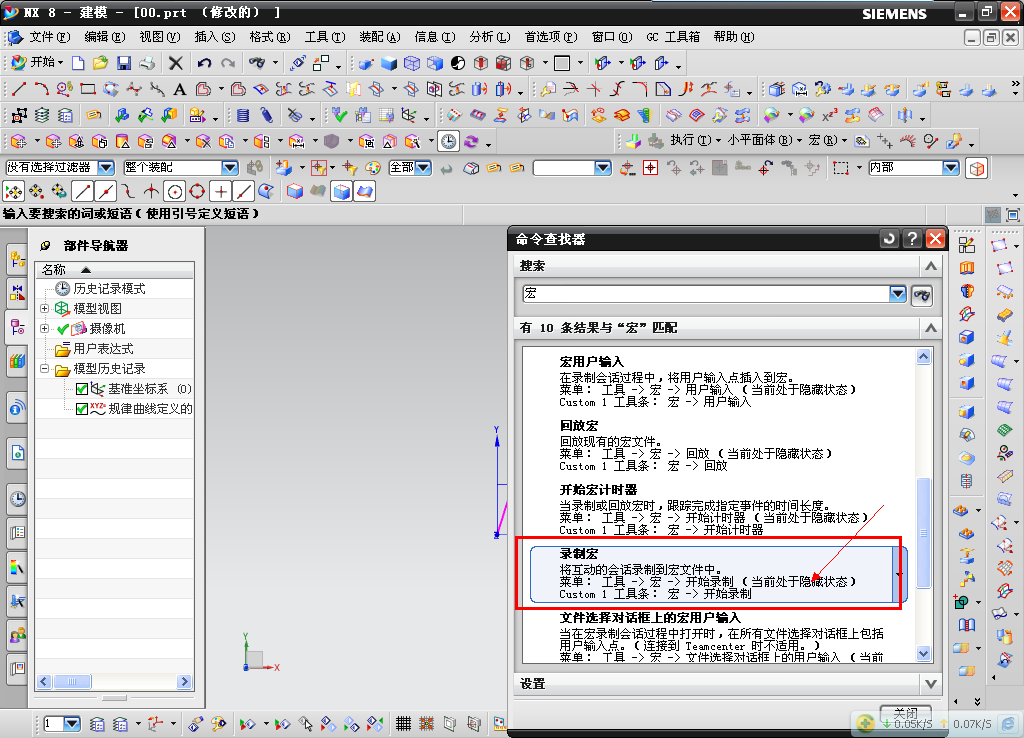Click the shaded cube view icon

point(390,63)
